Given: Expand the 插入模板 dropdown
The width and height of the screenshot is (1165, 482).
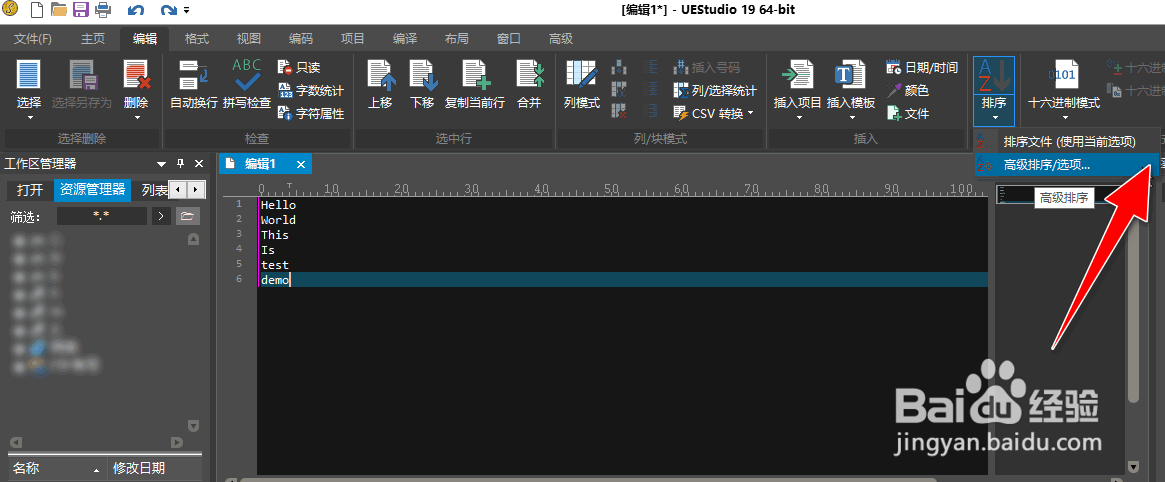Looking at the screenshot, I should [851, 117].
